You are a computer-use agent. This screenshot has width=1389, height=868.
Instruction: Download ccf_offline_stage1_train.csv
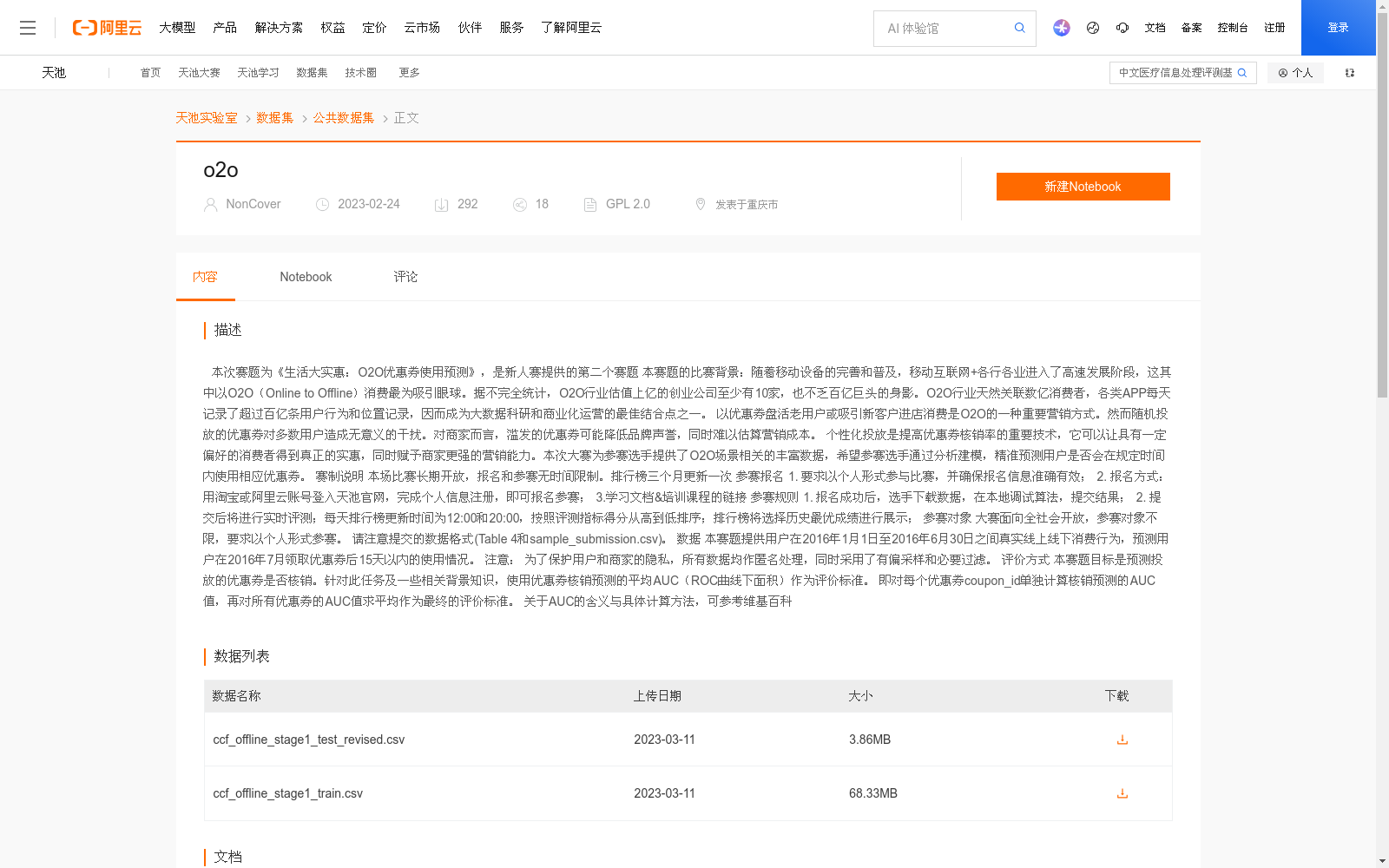(x=1122, y=793)
